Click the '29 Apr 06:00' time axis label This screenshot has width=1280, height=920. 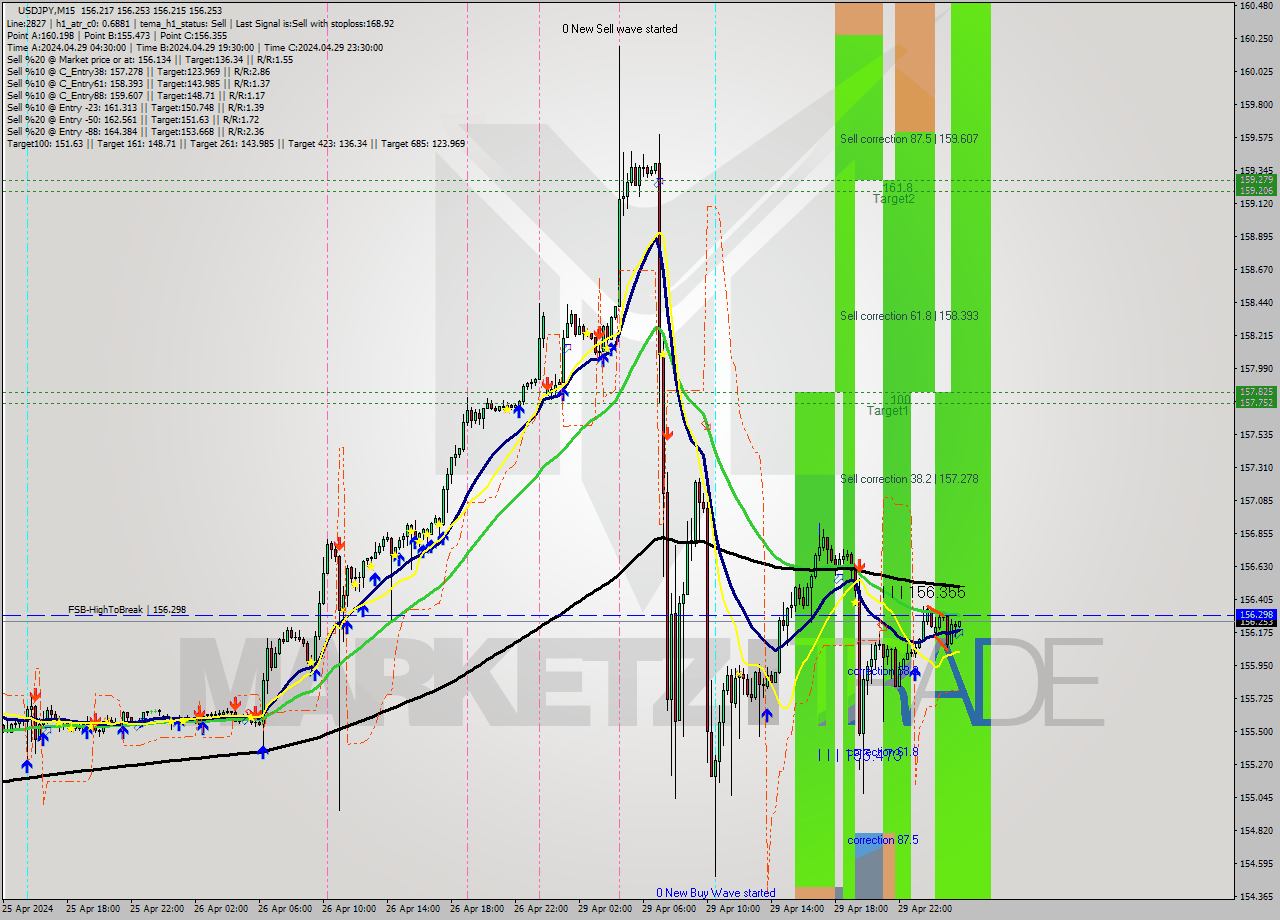pos(669,909)
